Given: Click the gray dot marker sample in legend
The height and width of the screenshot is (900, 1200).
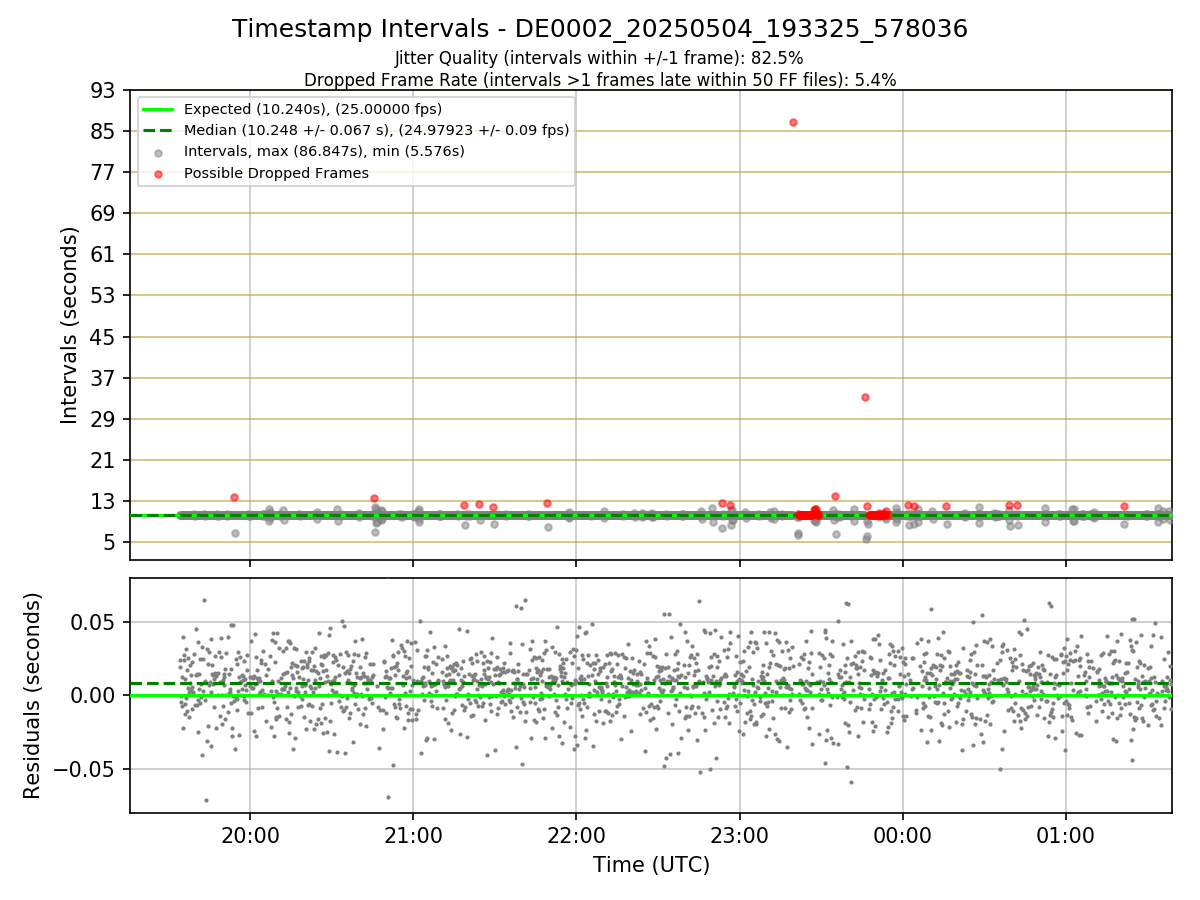Looking at the screenshot, I should [x=159, y=152].
